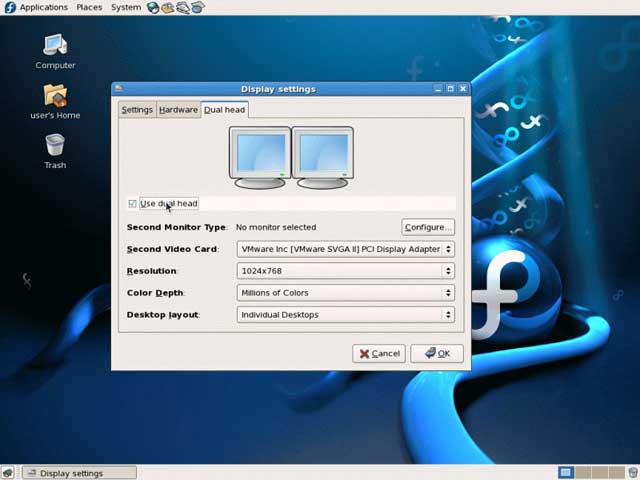Click the 'No monitor selected' text
The width and height of the screenshot is (640, 480).
[x=276, y=227]
